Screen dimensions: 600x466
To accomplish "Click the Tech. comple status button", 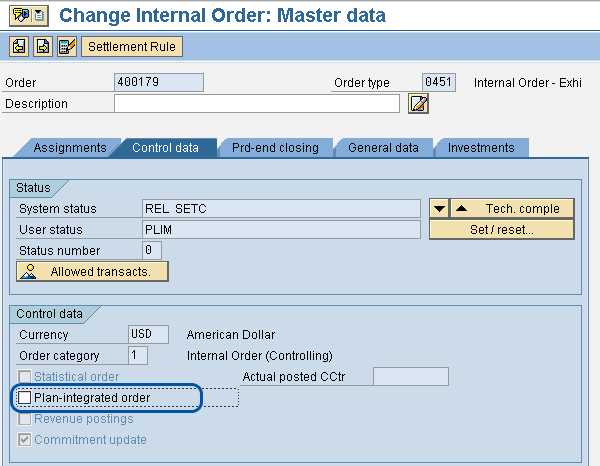I will point(511,208).
